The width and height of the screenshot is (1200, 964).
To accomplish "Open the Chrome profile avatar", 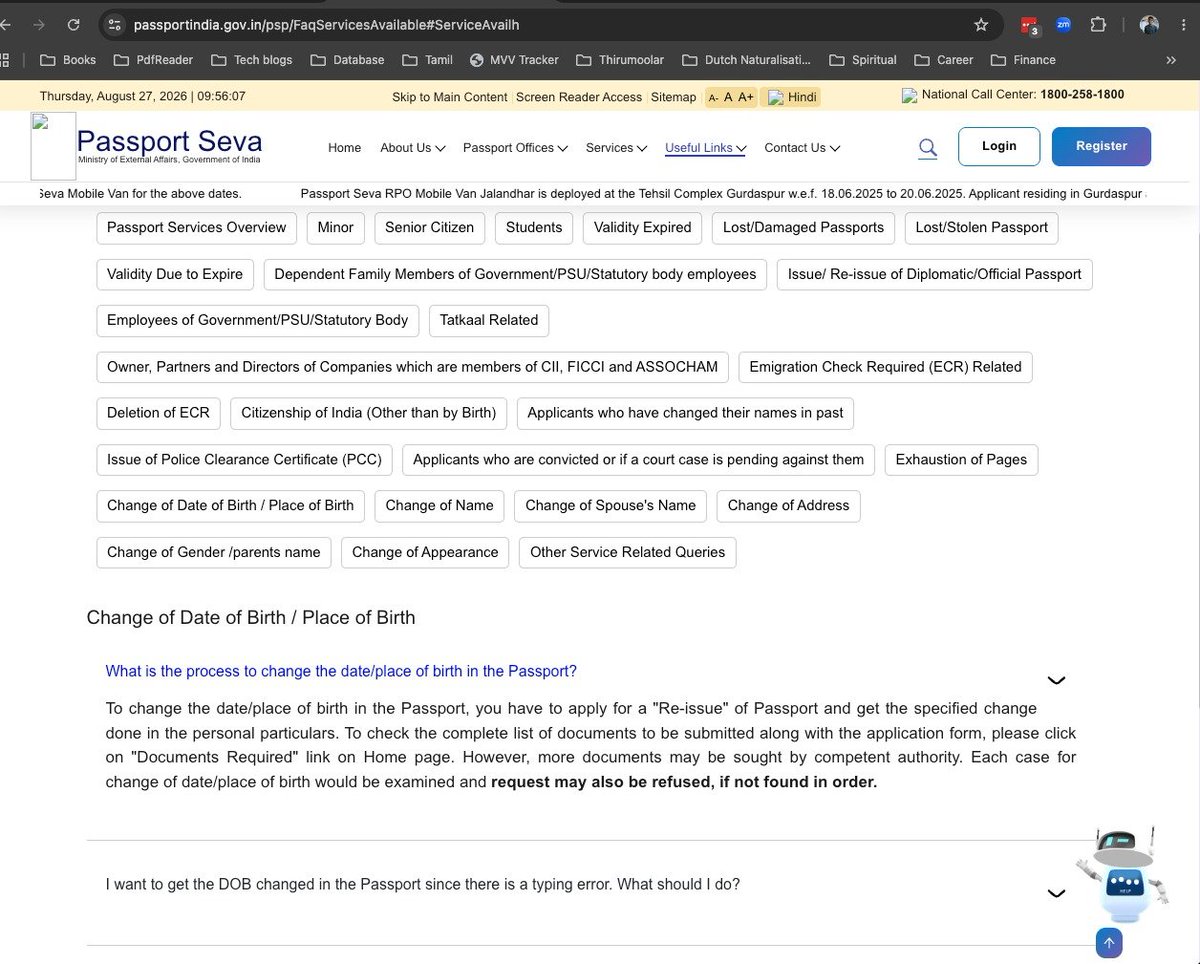I will point(1150,25).
